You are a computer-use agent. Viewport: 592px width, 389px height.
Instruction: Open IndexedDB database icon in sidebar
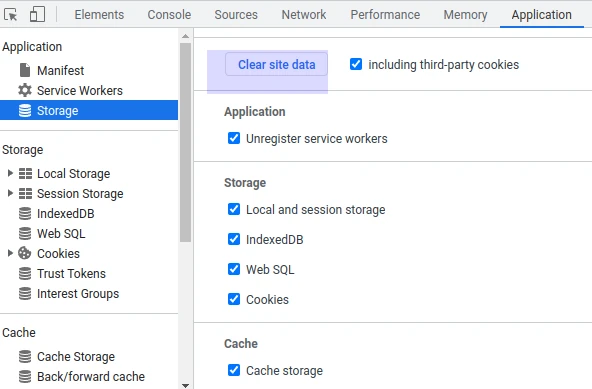coord(25,213)
